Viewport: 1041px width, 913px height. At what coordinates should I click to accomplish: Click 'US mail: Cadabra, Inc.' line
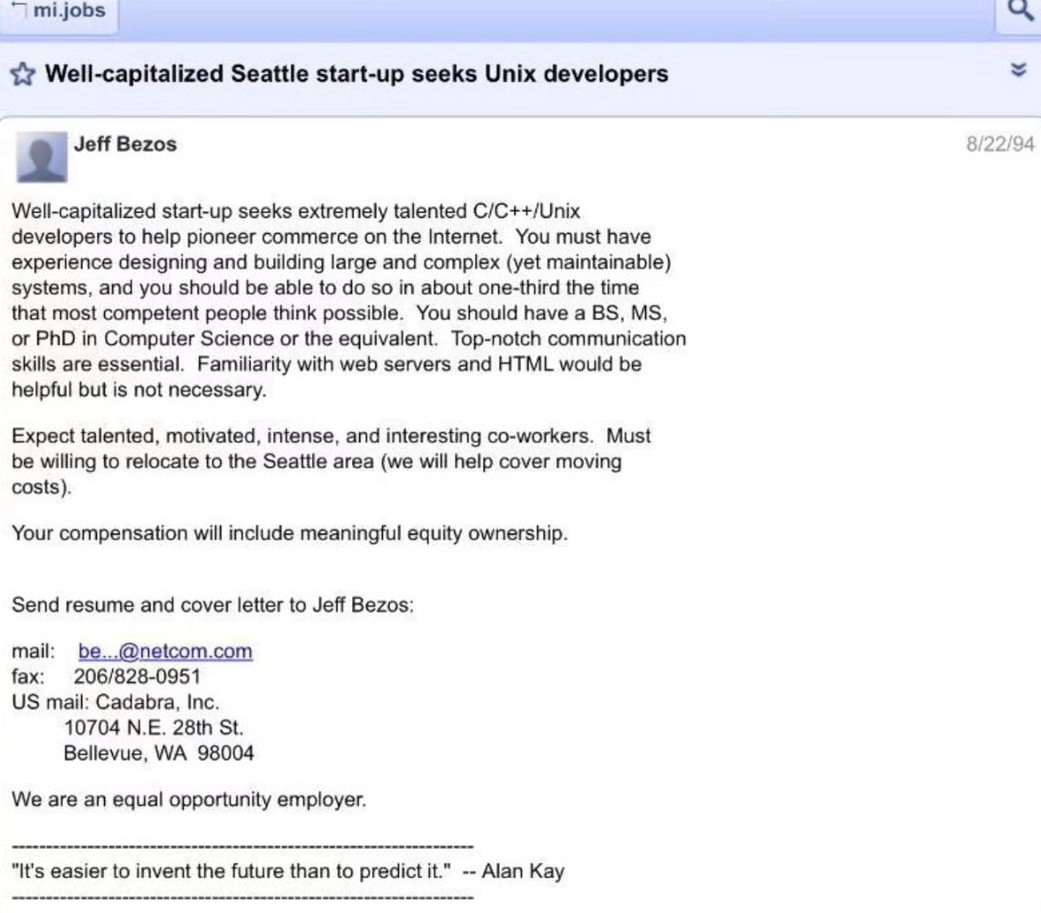tap(116, 702)
